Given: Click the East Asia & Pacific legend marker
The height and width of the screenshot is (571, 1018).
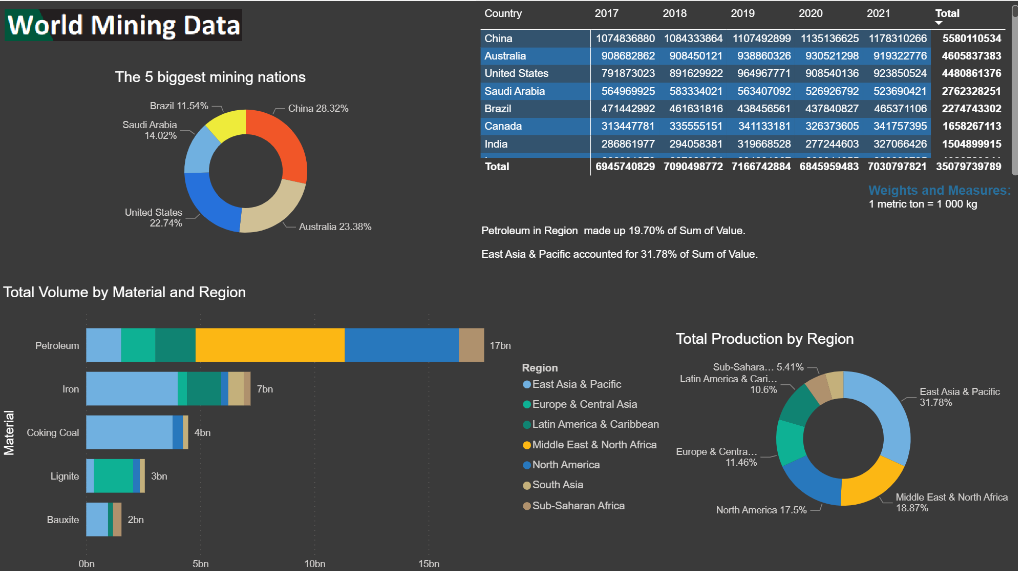Looking at the screenshot, I should click(x=526, y=385).
